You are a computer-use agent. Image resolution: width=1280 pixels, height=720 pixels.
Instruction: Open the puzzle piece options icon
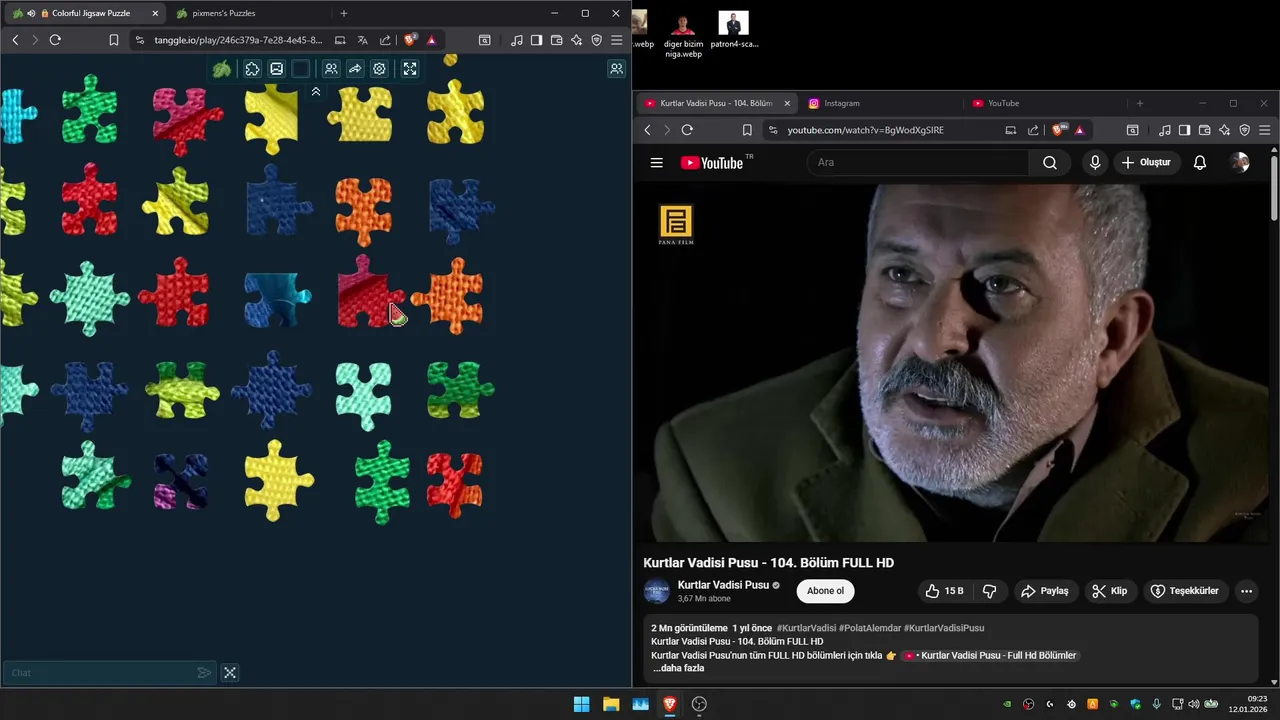pos(252,69)
